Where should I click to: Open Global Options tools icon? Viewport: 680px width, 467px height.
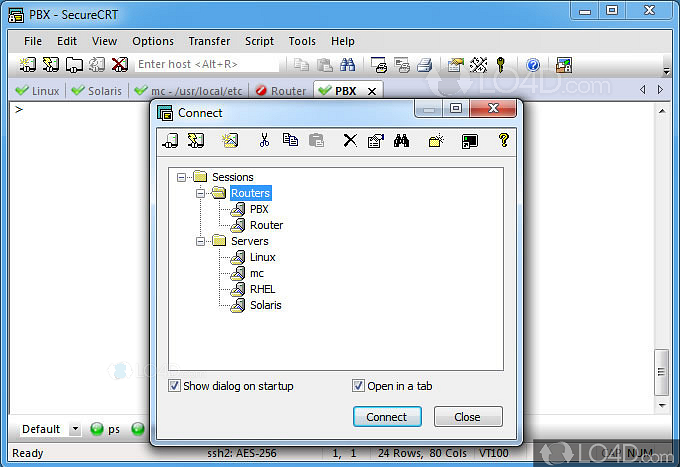click(478, 65)
